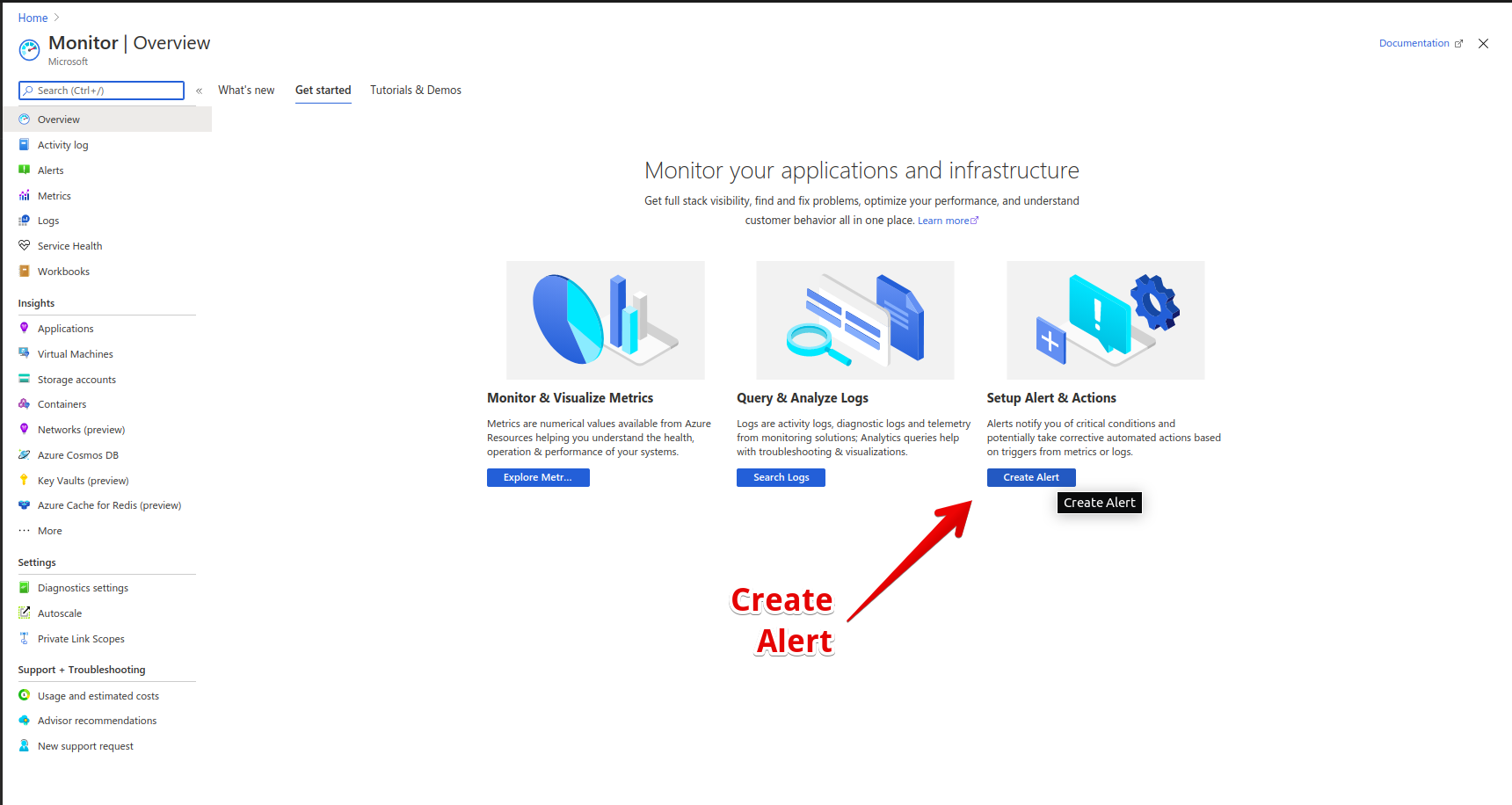Click the Applications lightbulb icon
Image resolution: width=1512 pixels, height=805 pixels.
[25, 329]
